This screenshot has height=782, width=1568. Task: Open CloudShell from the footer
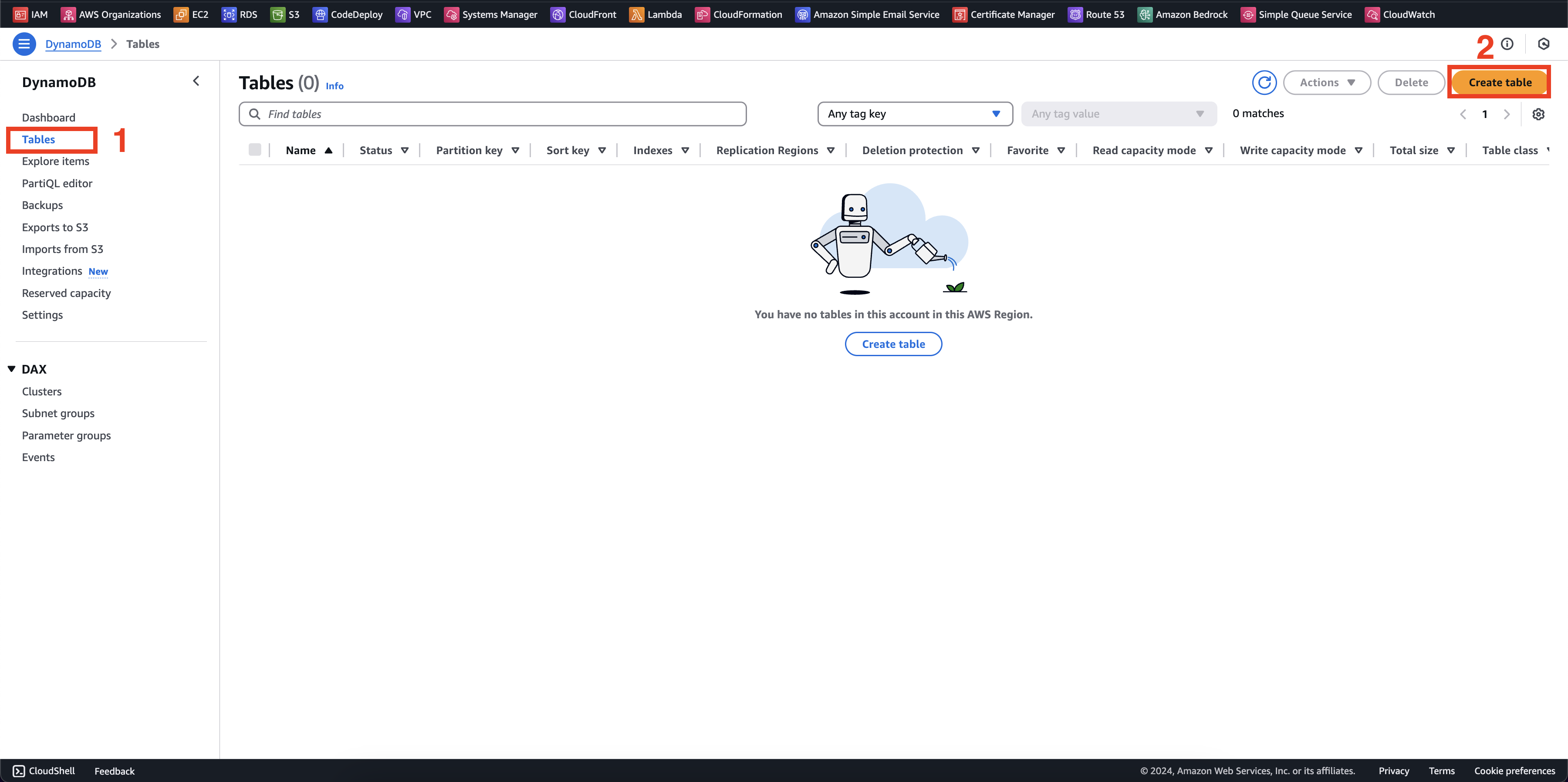(44, 770)
